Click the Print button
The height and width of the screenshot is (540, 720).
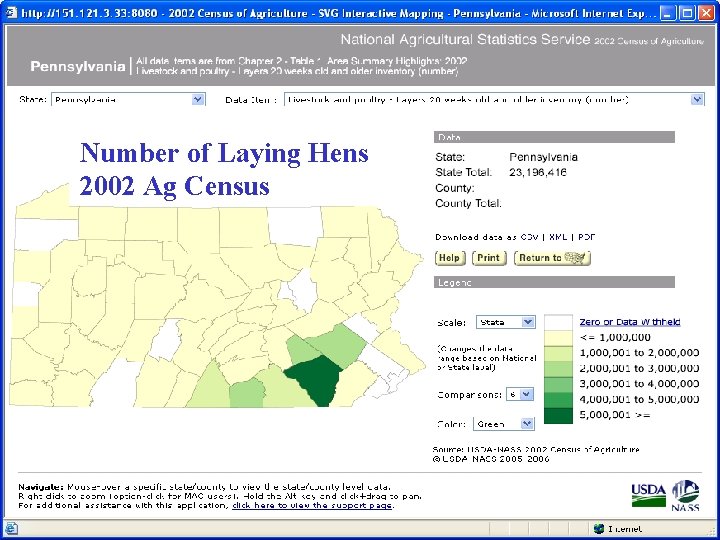(x=489, y=258)
